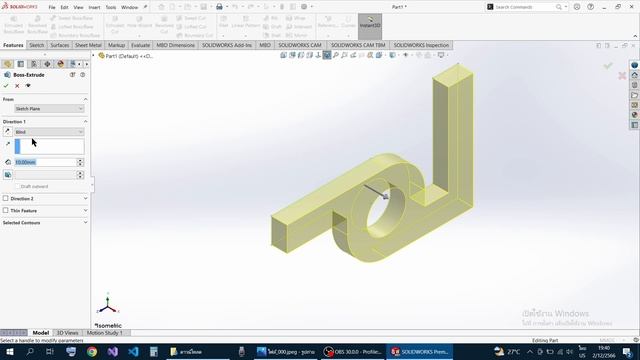
Task: Open the View menu
Action: (78, 7)
